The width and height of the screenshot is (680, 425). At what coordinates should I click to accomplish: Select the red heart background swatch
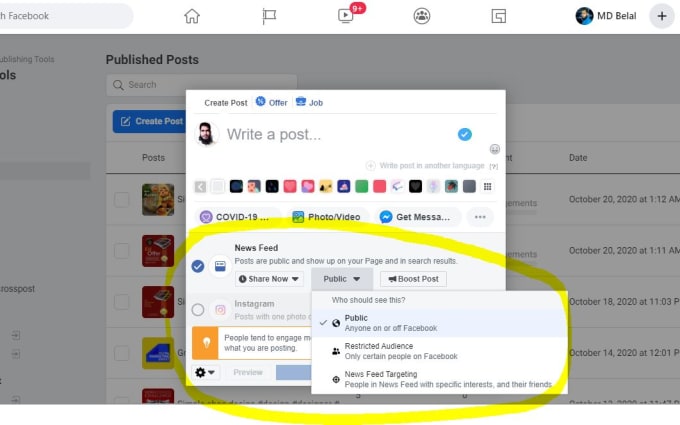(290, 187)
